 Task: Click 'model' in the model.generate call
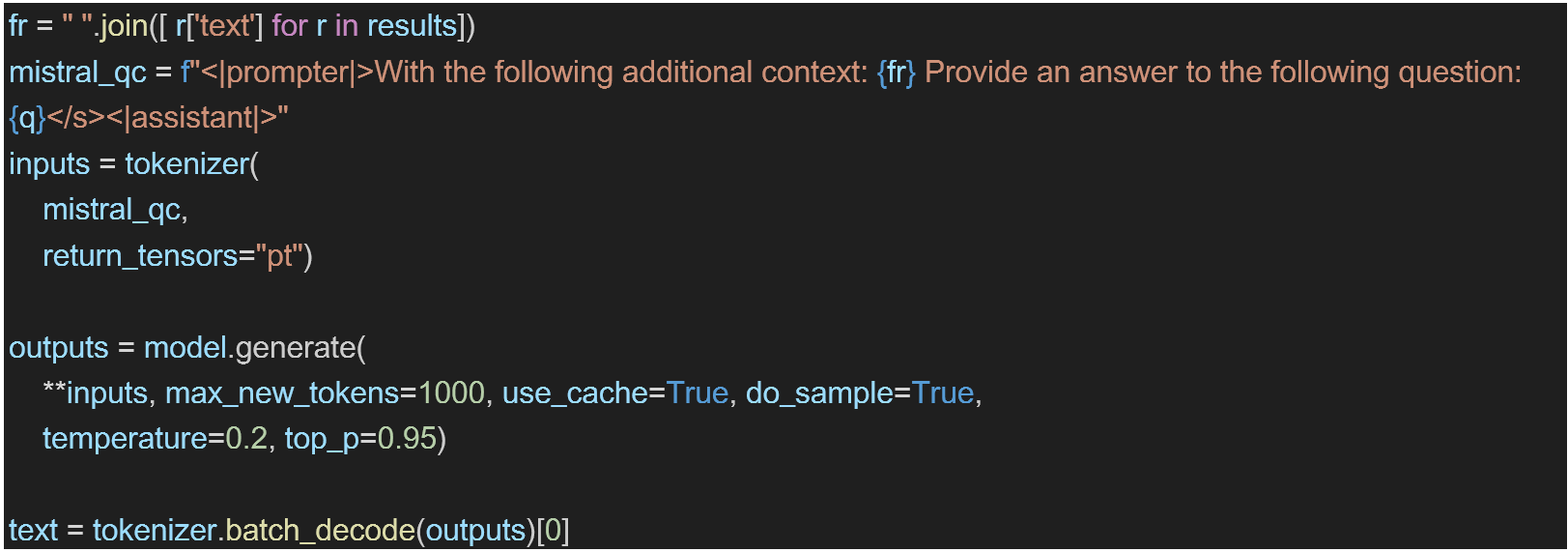pos(185,348)
